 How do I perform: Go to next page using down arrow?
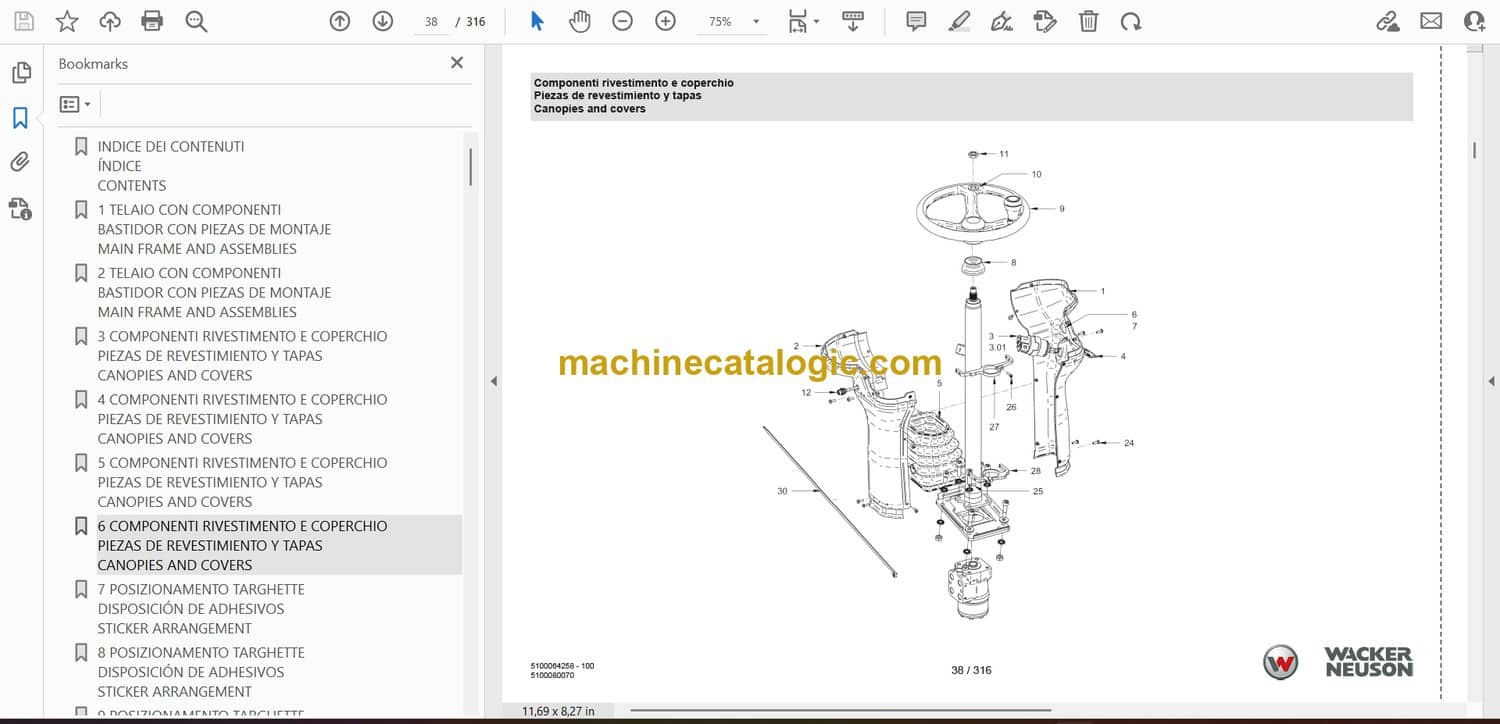click(x=383, y=21)
